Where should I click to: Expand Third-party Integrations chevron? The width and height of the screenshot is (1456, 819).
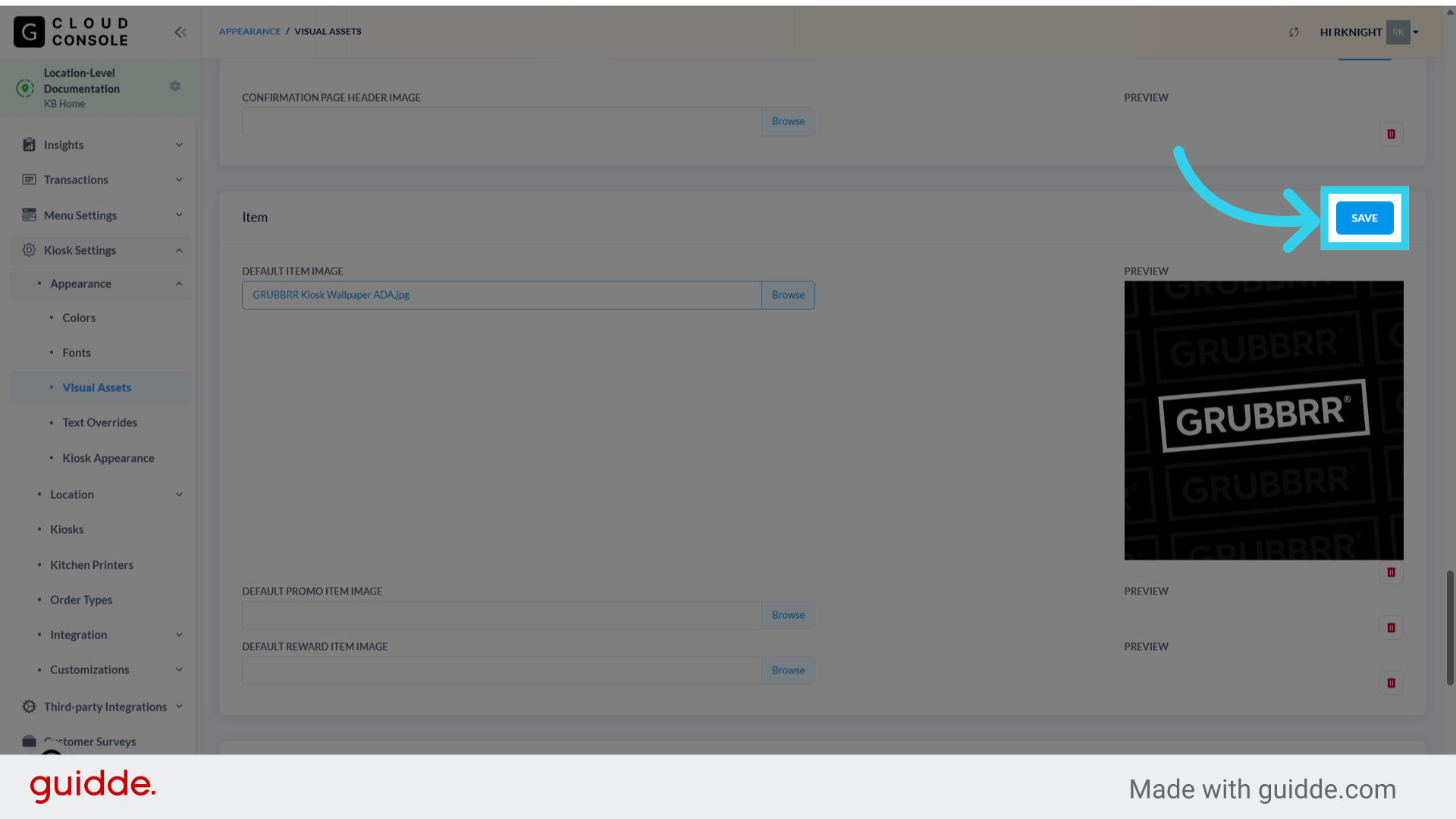click(x=179, y=706)
